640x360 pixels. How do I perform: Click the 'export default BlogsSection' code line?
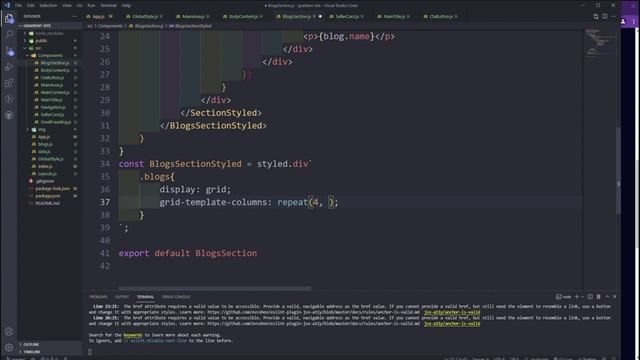point(188,253)
